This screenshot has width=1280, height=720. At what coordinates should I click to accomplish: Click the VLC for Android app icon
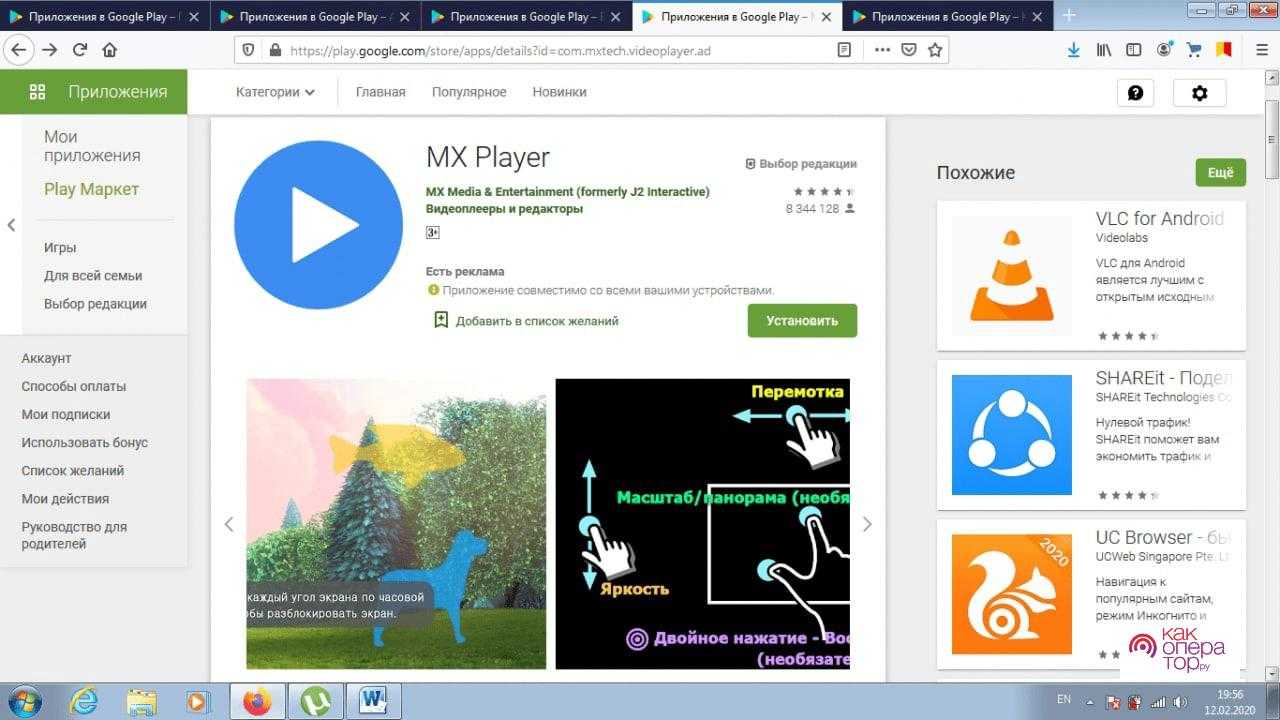1010,275
